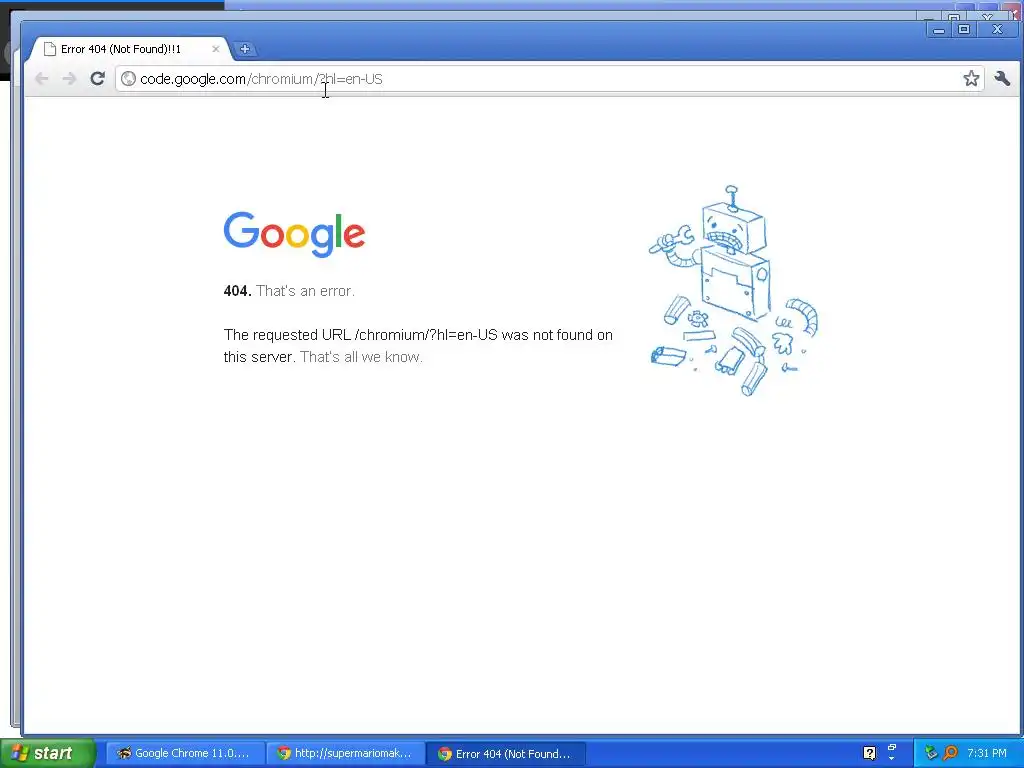Click the globe icon in address bar
The width and height of the screenshot is (1024, 768).
point(129,79)
